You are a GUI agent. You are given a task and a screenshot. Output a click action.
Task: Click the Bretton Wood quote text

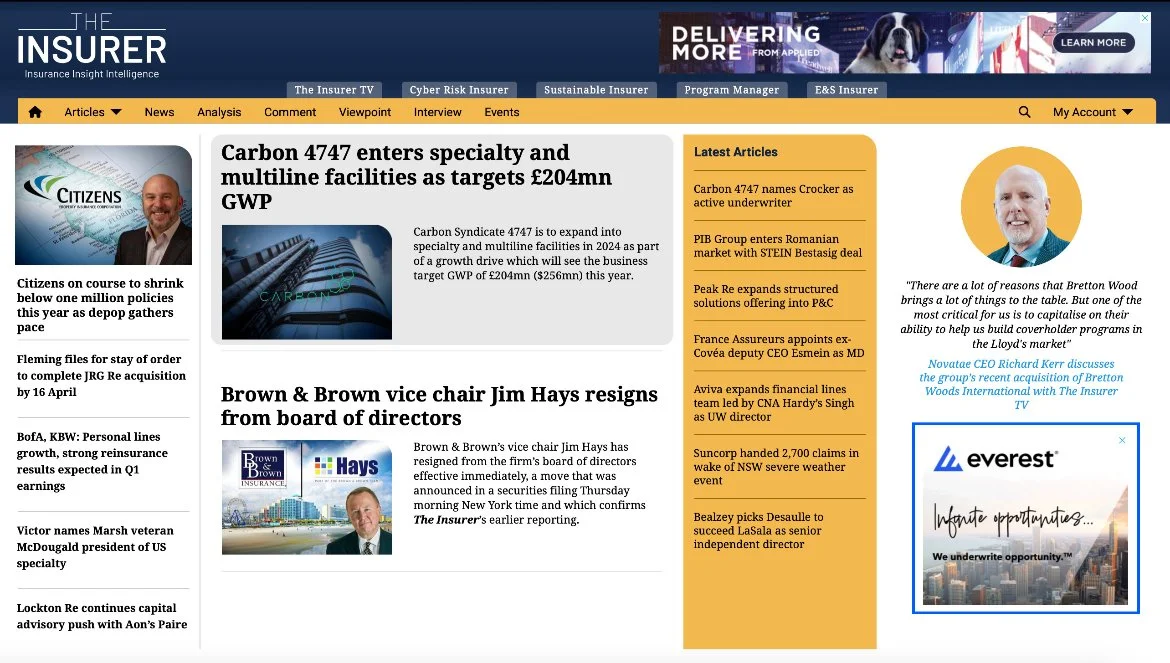(1021, 314)
